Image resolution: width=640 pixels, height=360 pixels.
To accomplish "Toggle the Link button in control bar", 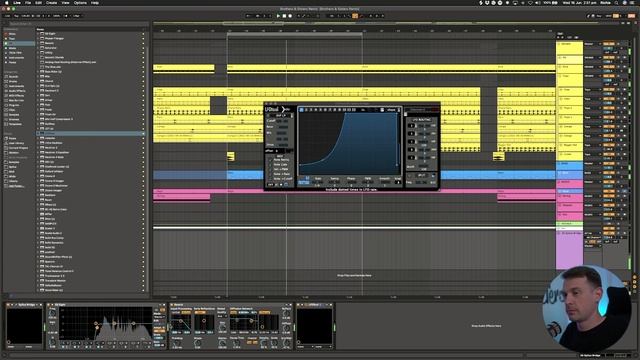I will [7, 16].
